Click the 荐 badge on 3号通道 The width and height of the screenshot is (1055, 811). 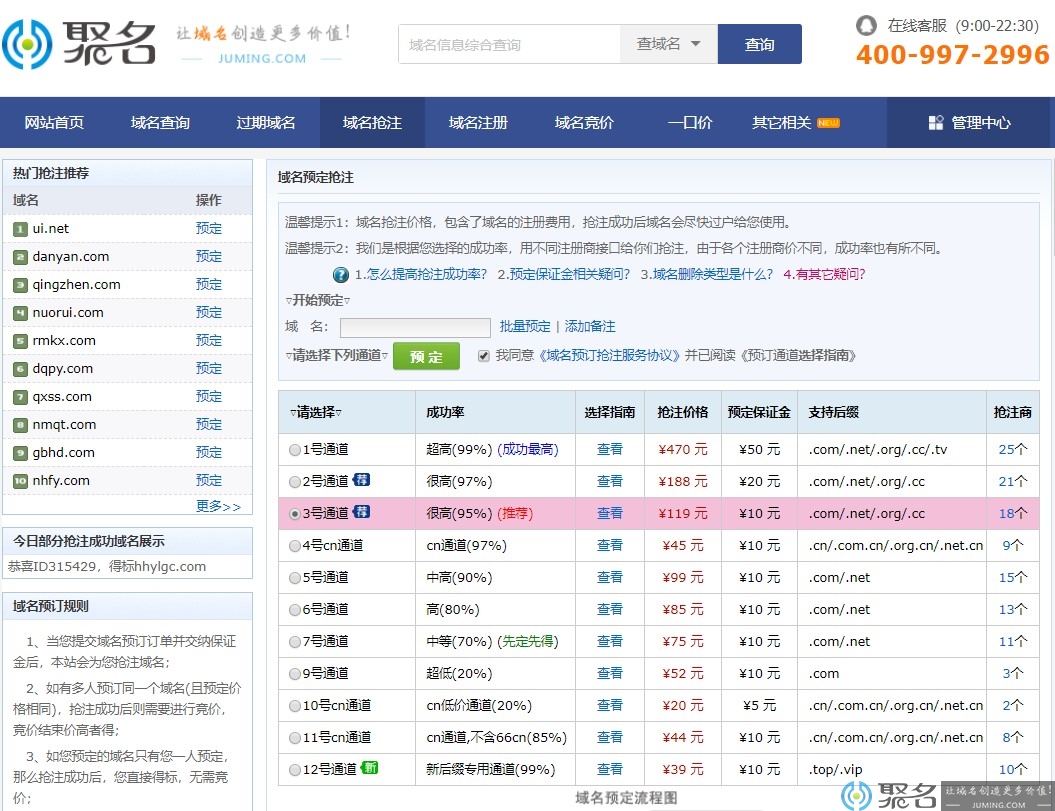coord(361,512)
